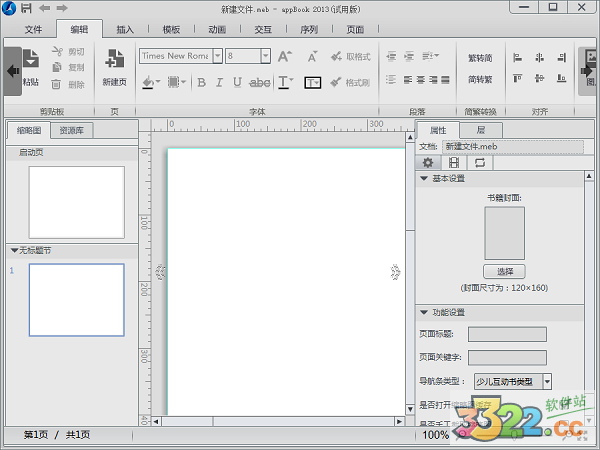Switch to the 插入 ribbon tab
This screenshot has width=600, height=450.
[125, 30]
